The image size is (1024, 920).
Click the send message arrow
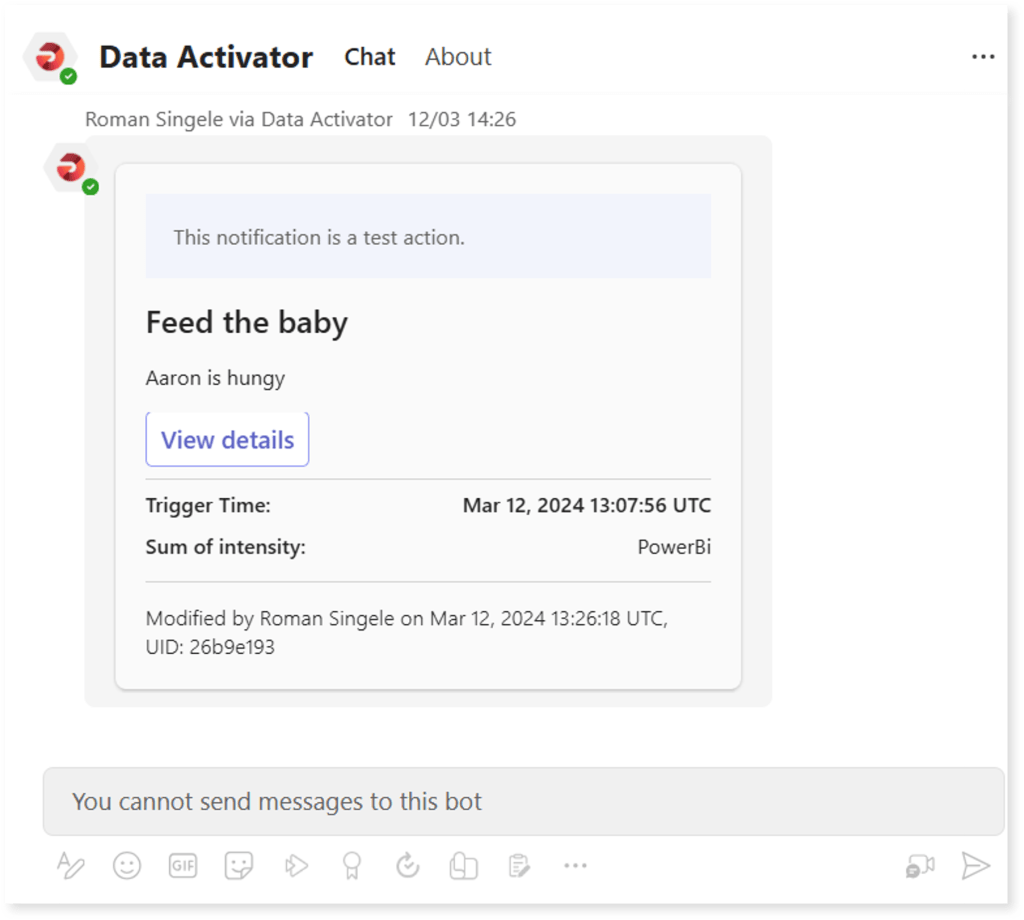(977, 865)
